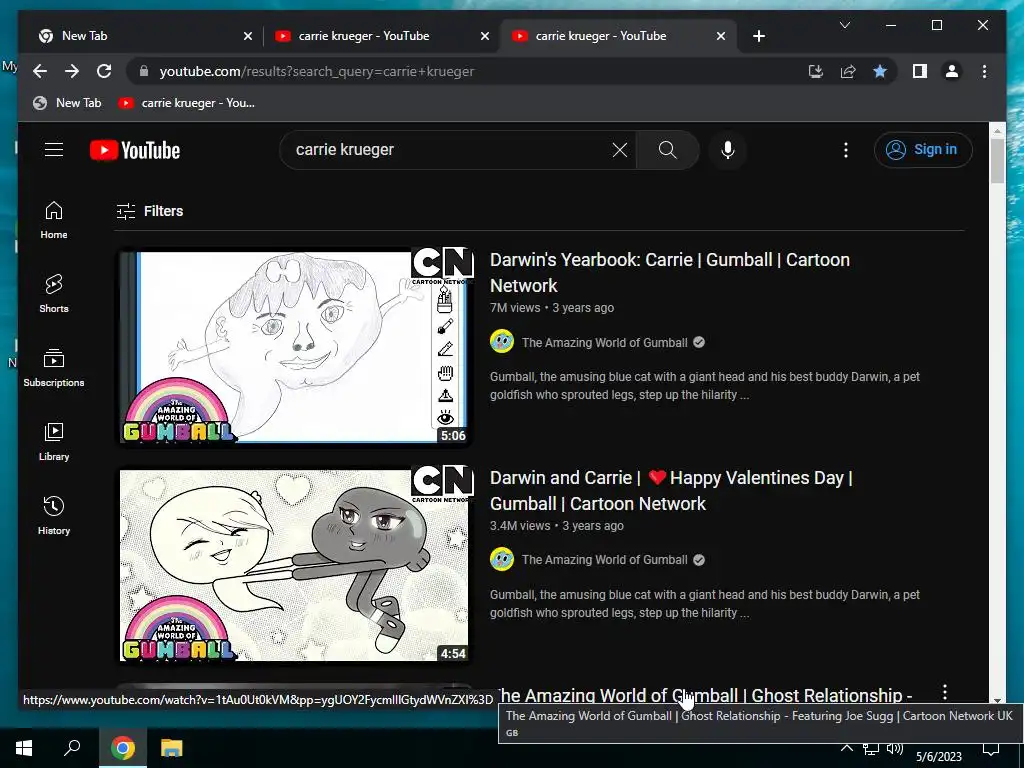Open Chrome profile icon
The width and height of the screenshot is (1024, 768).
coord(952,71)
